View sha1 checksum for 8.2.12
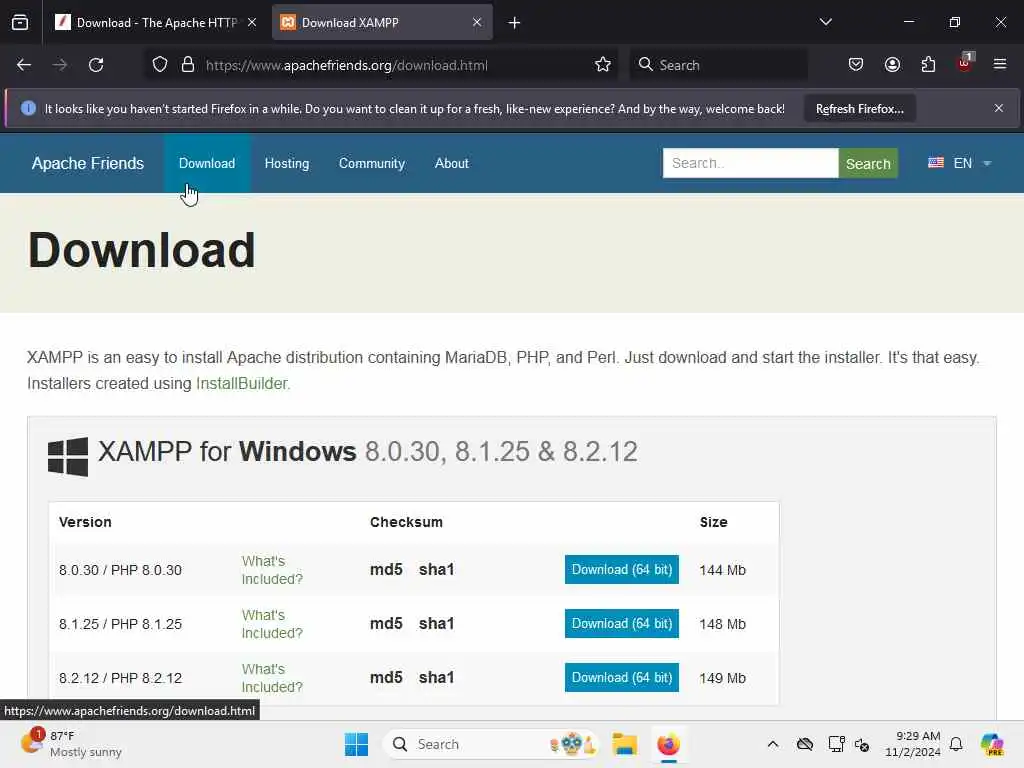 436,678
